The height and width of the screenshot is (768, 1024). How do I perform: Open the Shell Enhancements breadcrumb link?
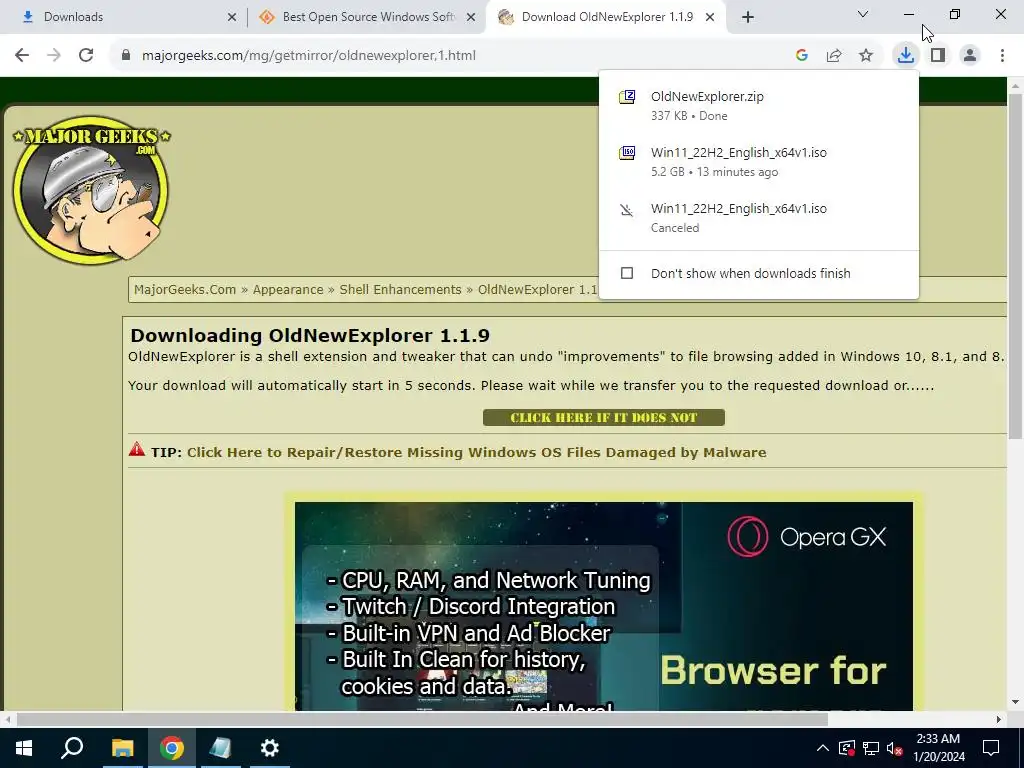(x=400, y=289)
